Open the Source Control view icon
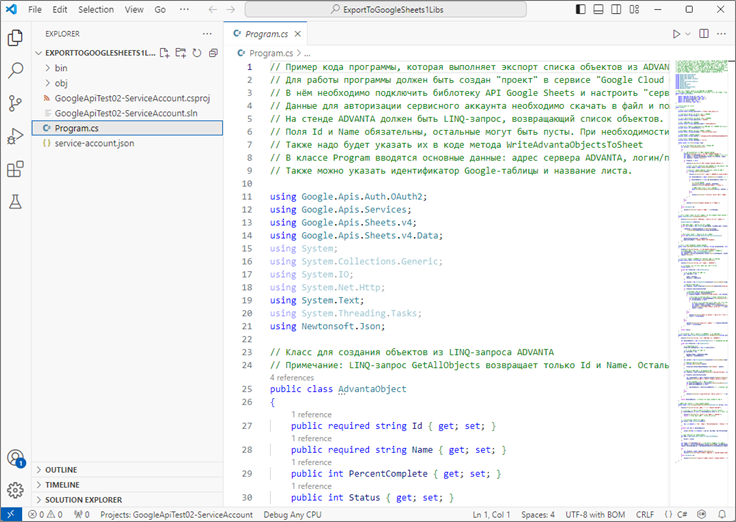Screen dimensions: 736x522 coord(15,103)
